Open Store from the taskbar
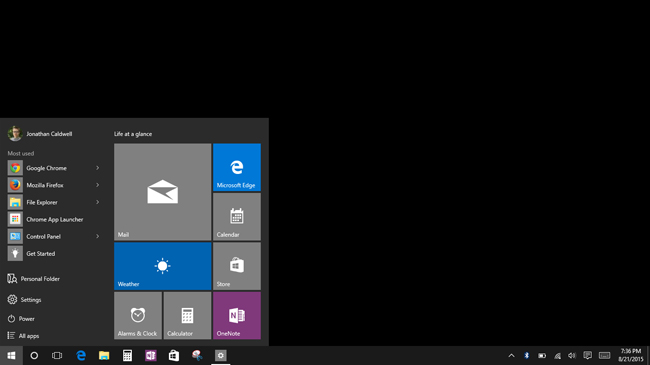The image size is (650, 365). coord(174,355)
